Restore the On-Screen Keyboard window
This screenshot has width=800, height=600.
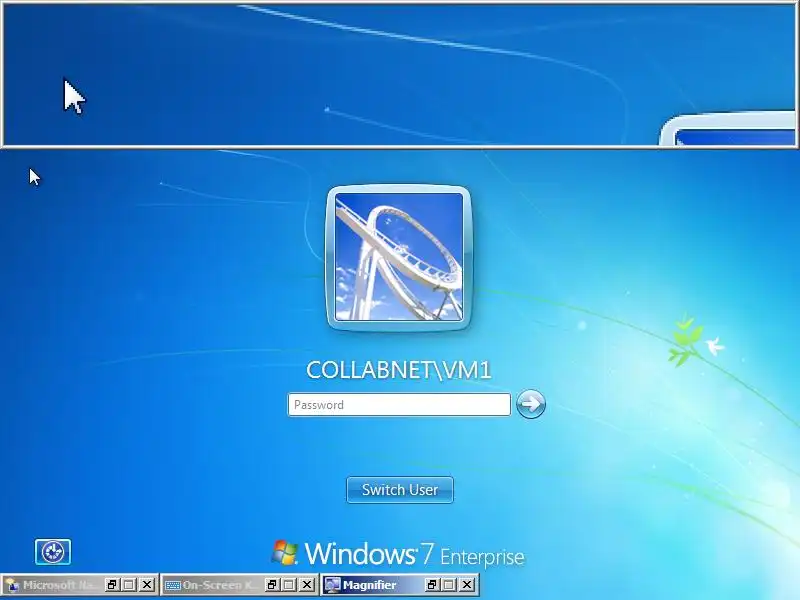coord(272,585)
